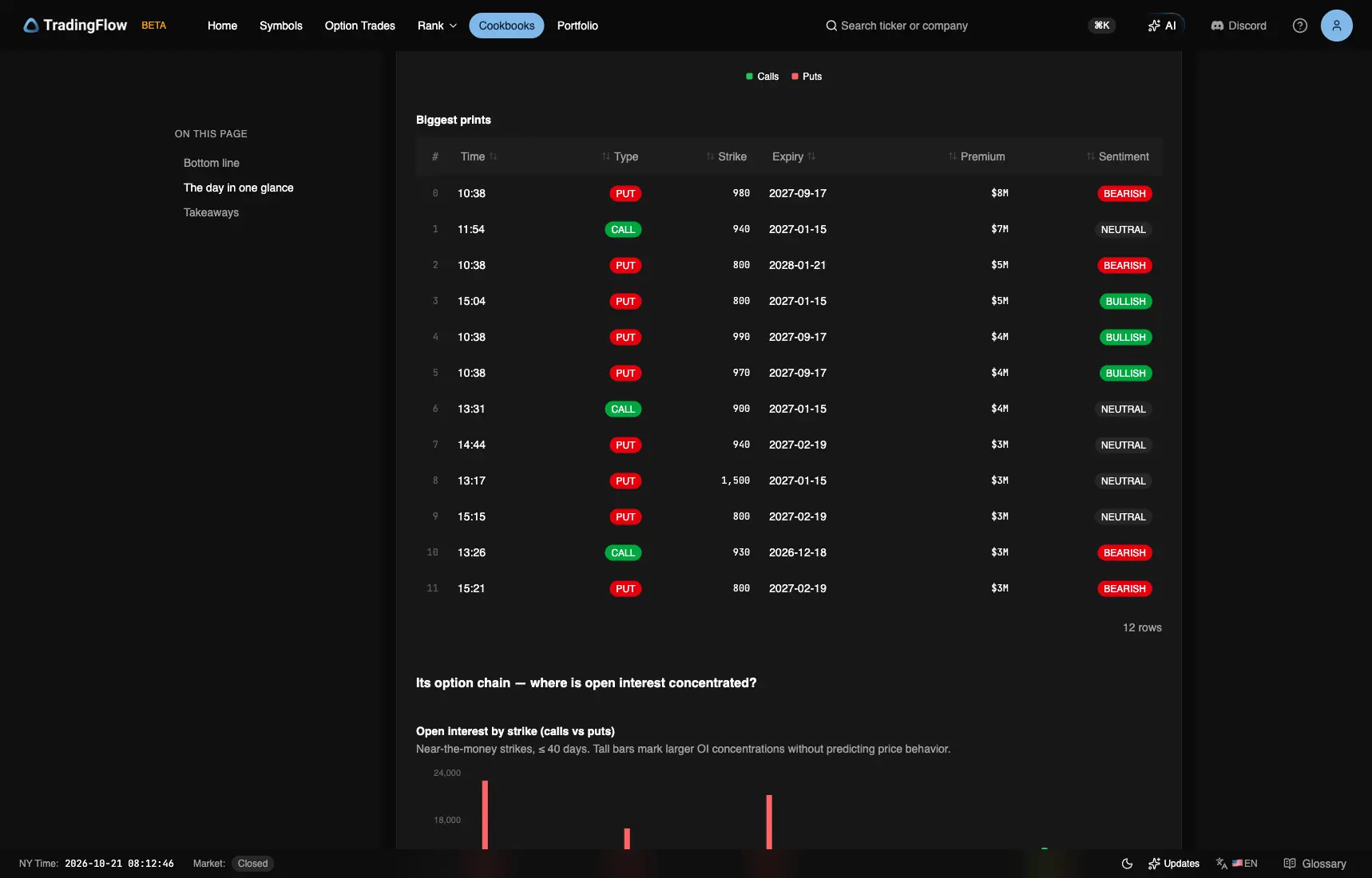Click the $8M premium cell
1372x878 pixels.
click(x=1000, y=193)
